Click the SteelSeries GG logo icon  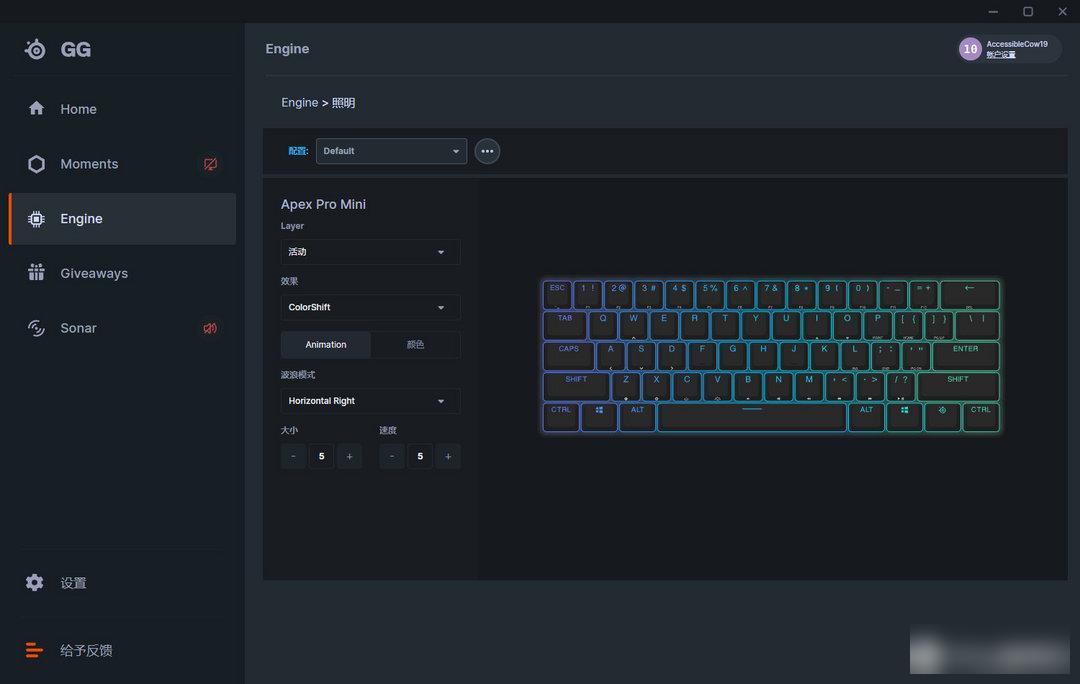coord(35,50)
